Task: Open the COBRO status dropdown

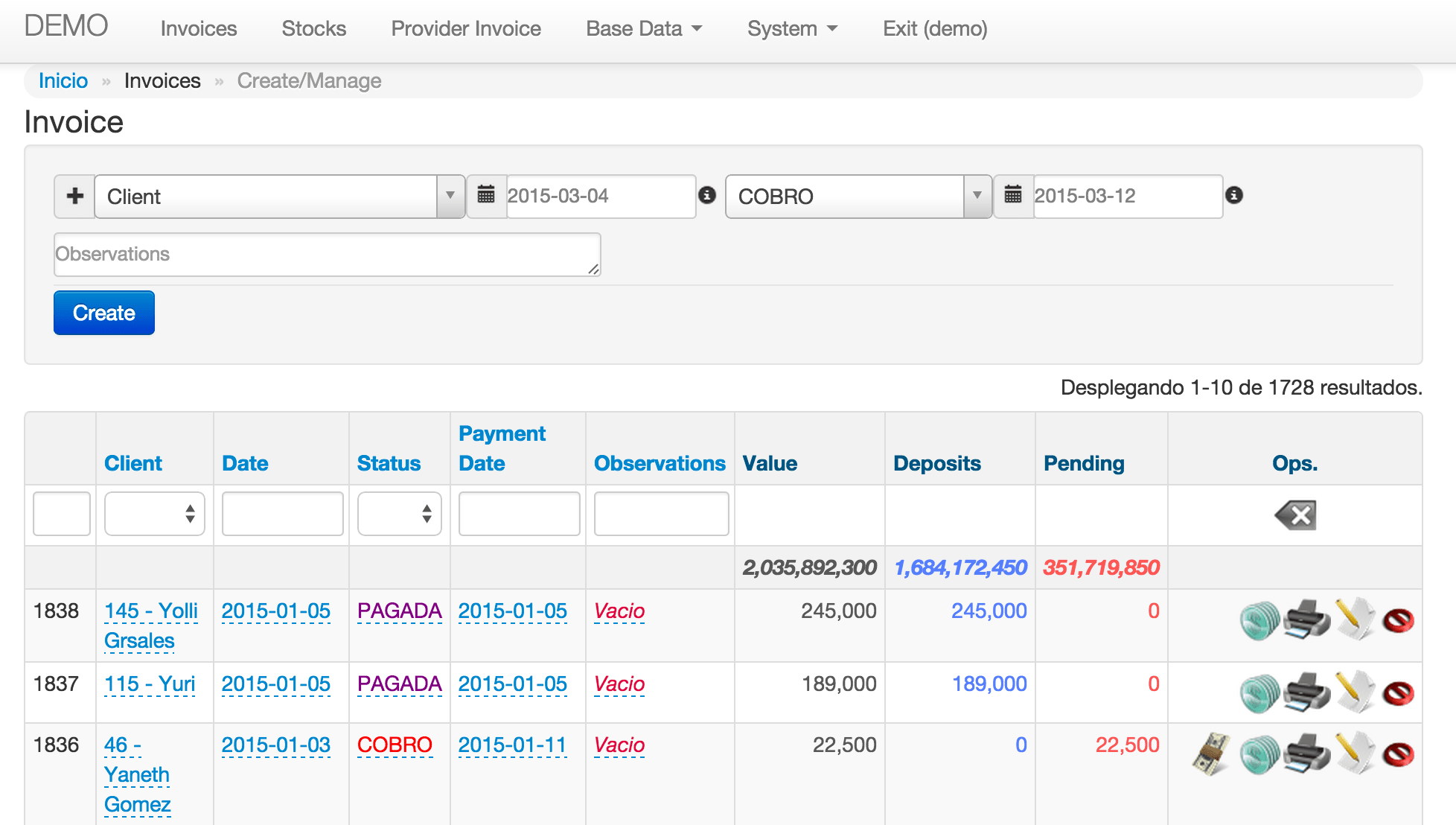Action: point(859,197)
